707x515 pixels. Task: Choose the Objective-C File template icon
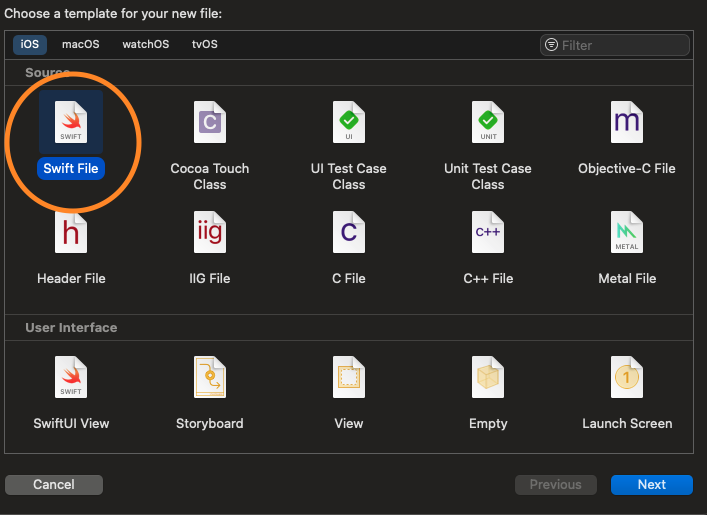click(627, 122)
